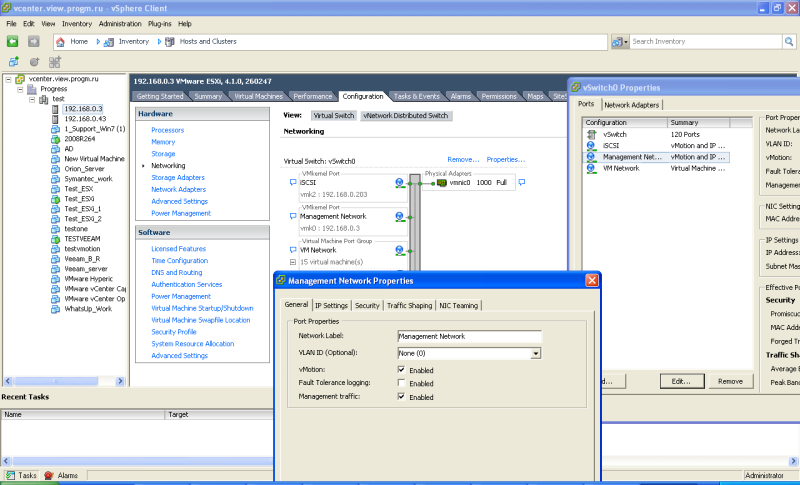The width and height of the screenshot is (800, 485).
Task: Click the Remove button in vSwitch0 Properties
Action: tap(730, 381)
